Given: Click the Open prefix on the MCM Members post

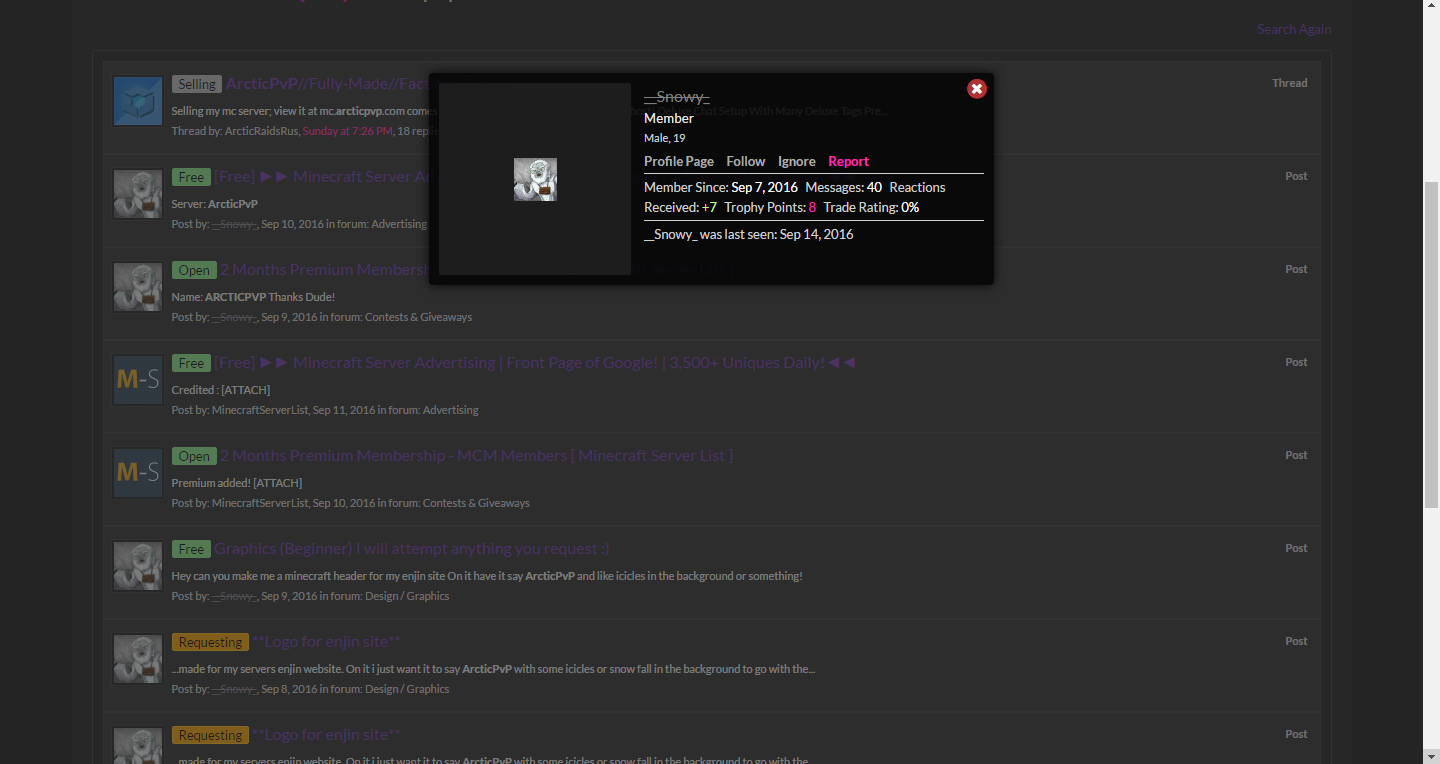Looking at the screenshot, I should coord(194,456).
